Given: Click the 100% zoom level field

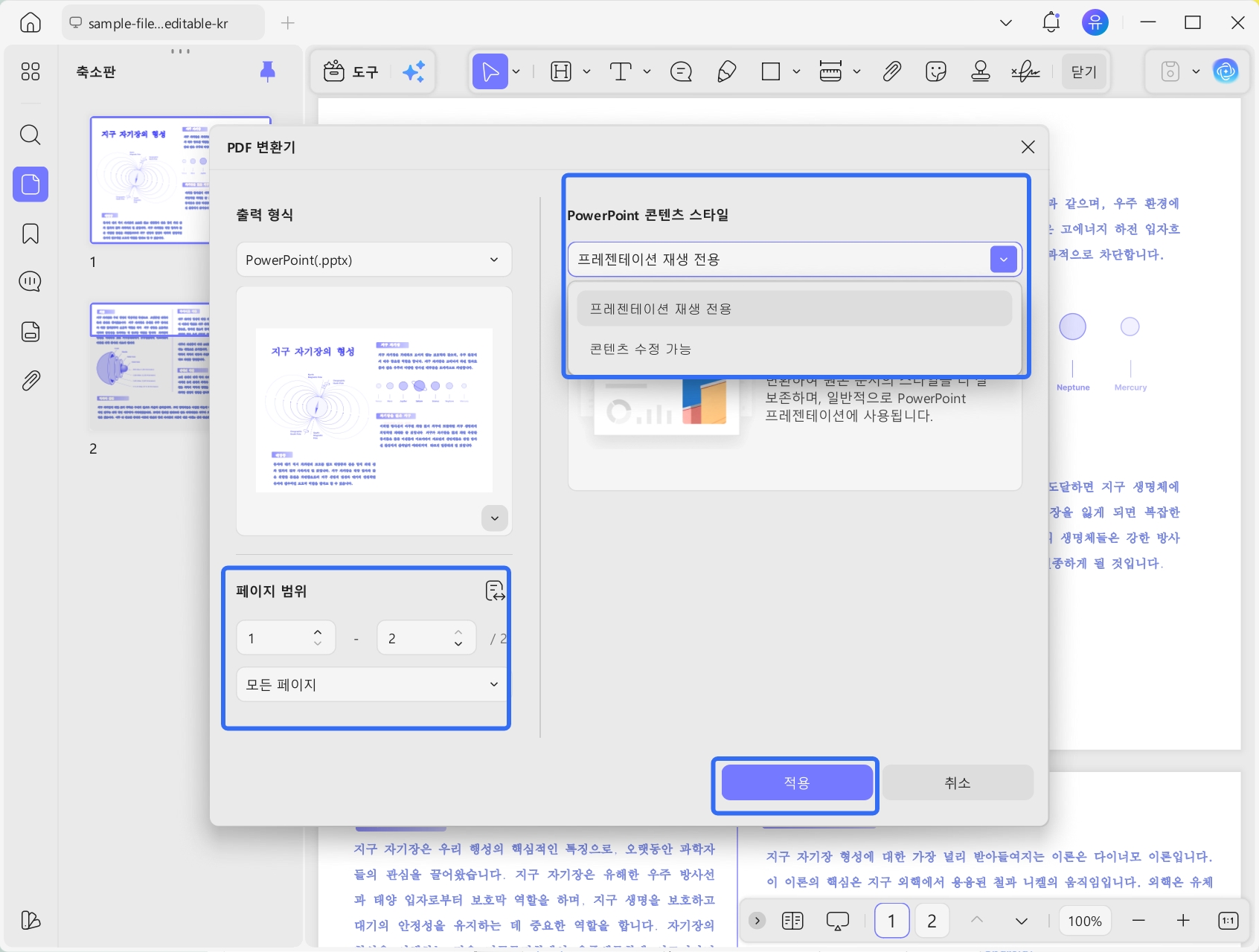Looking at the screenshot, I should [x=1085, y=921].
